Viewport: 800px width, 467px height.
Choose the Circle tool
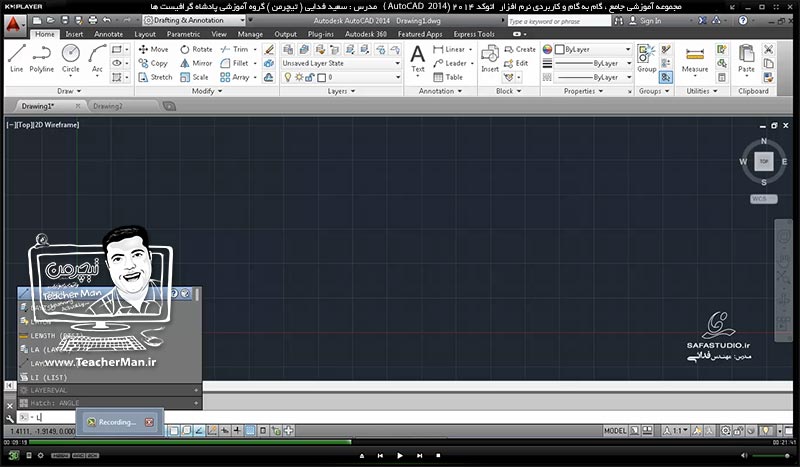(x=70, y=59)
